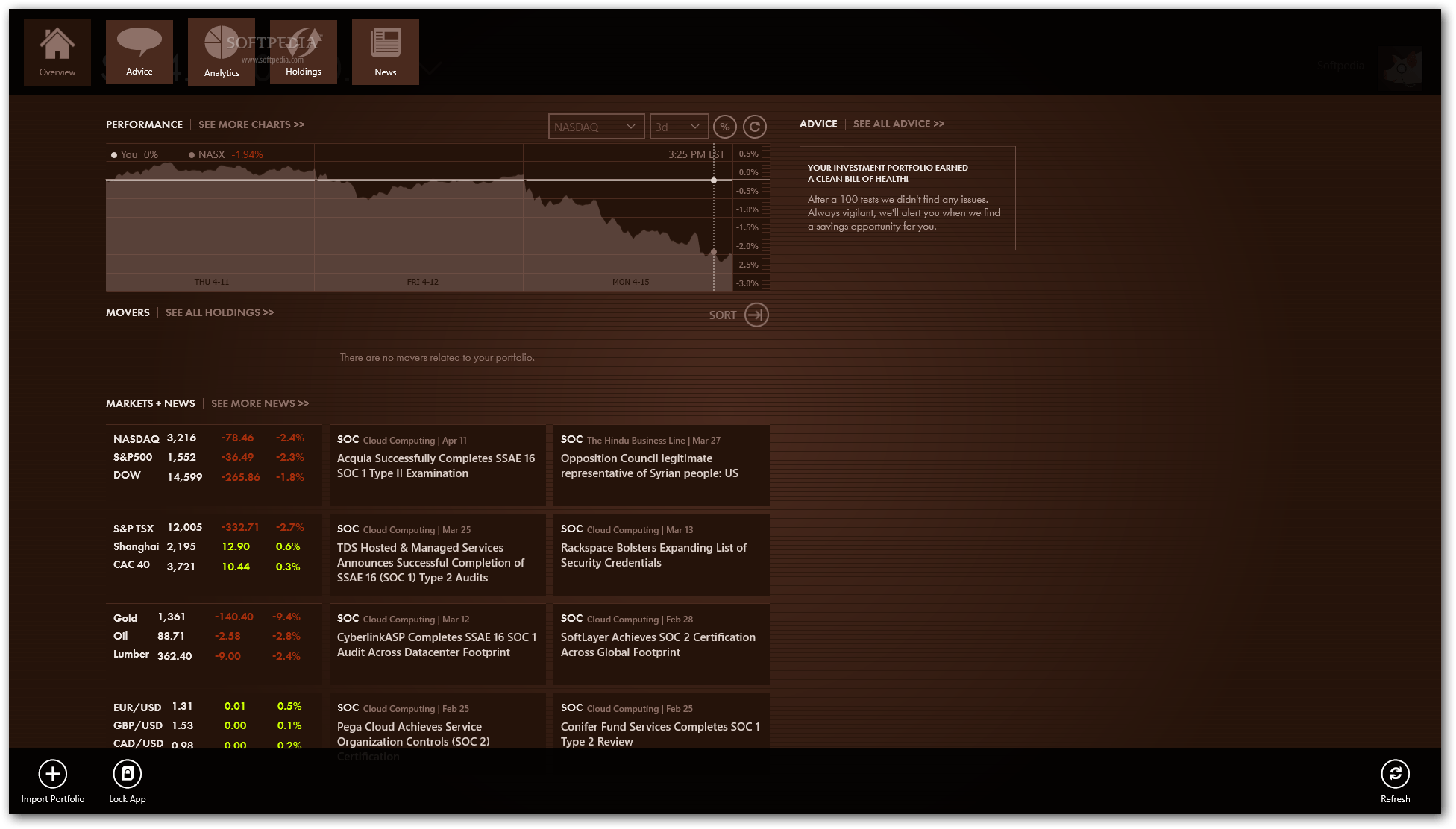Click the THU 4-11 chart date label
This screenshot has height=829, width=1456.
212,282
